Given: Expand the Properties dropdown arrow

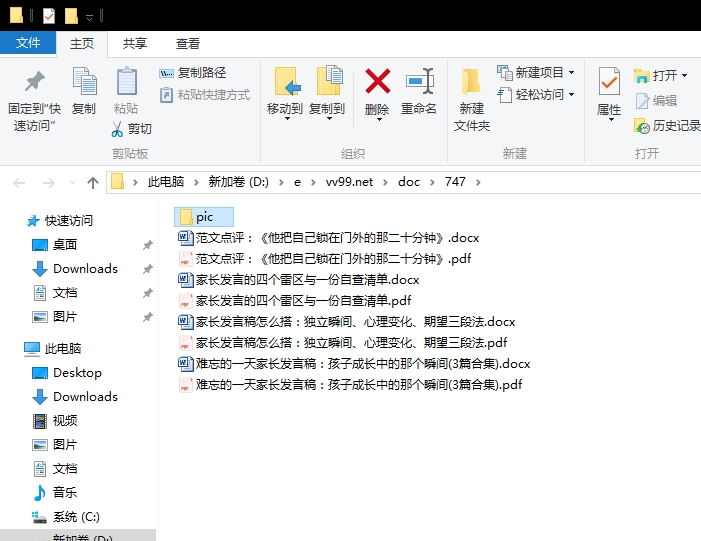Looking at the screenshot, I should (x=611, y=119).
